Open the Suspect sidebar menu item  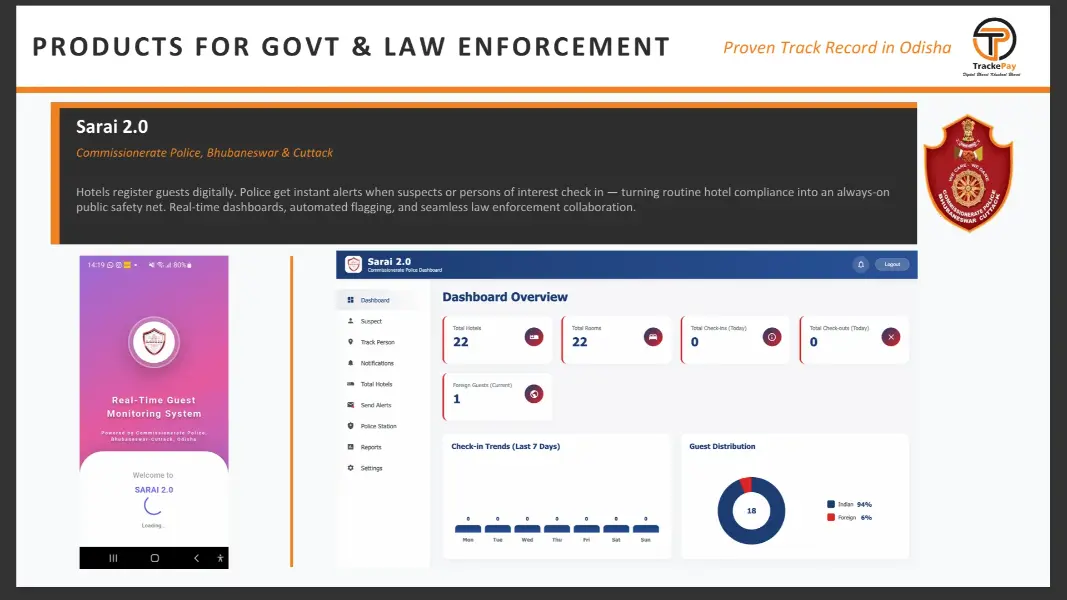[371, 321]
